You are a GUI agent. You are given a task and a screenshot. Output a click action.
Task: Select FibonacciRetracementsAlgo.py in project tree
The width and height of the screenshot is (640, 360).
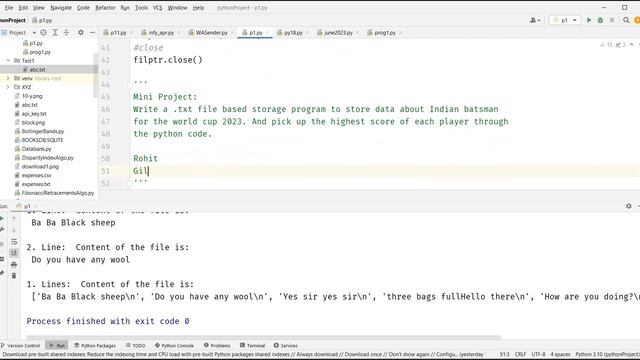point(57,193)
